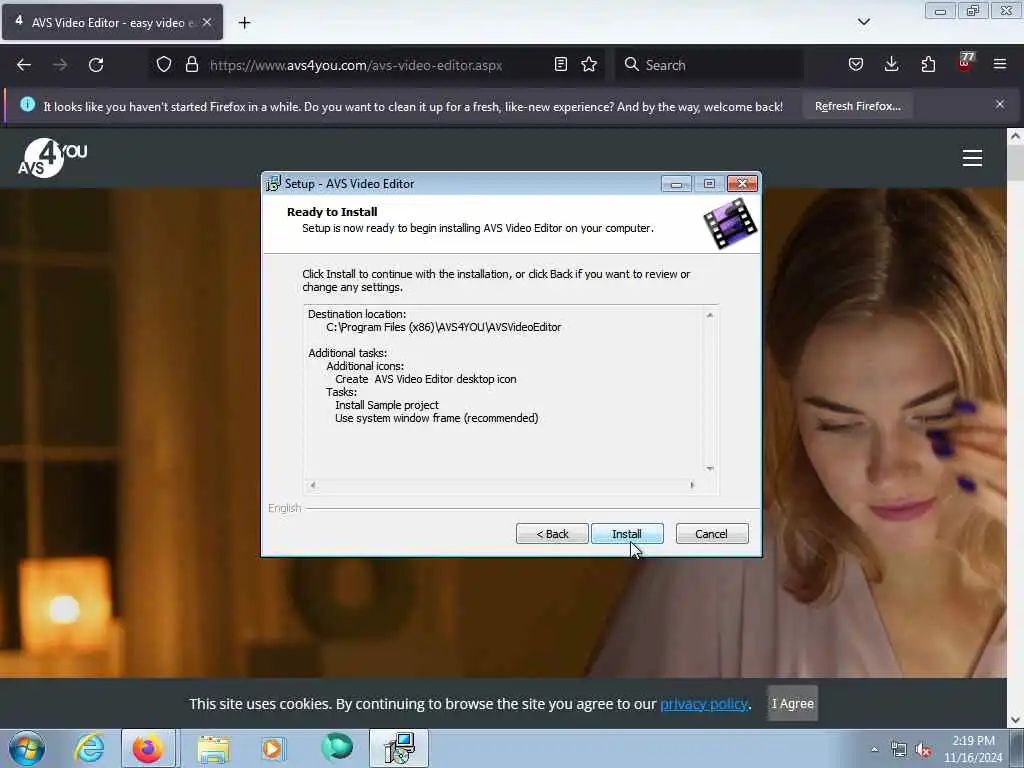Open File Explorer from taskbar
Screen dimensions: 1024x768
coord(213,748)
